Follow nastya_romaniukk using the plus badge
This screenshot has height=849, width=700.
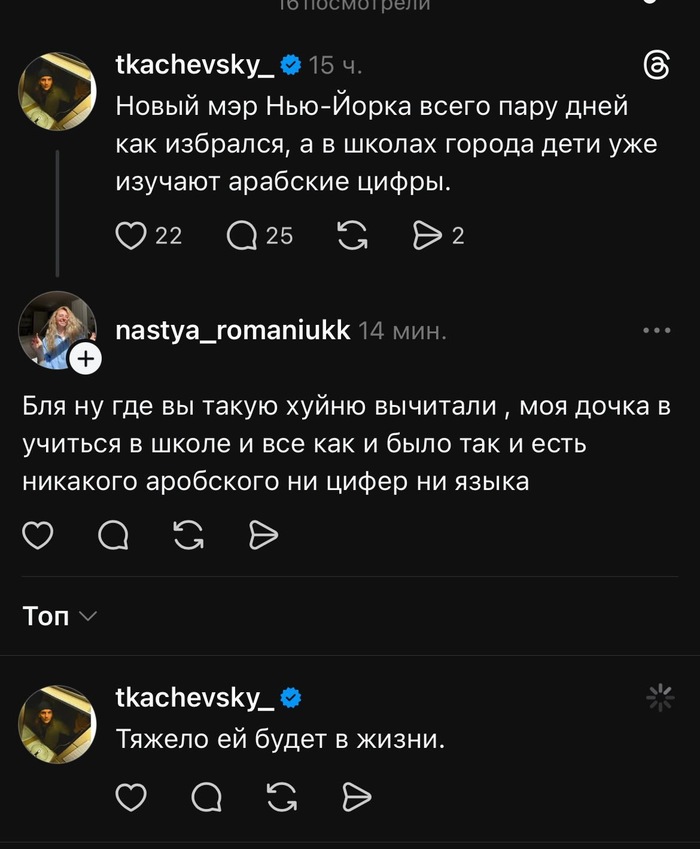[x=86, y=357]
